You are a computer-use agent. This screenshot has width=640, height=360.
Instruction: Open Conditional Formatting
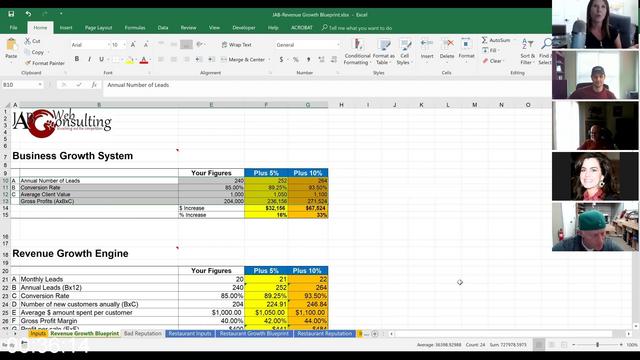[x=358, y=52]
